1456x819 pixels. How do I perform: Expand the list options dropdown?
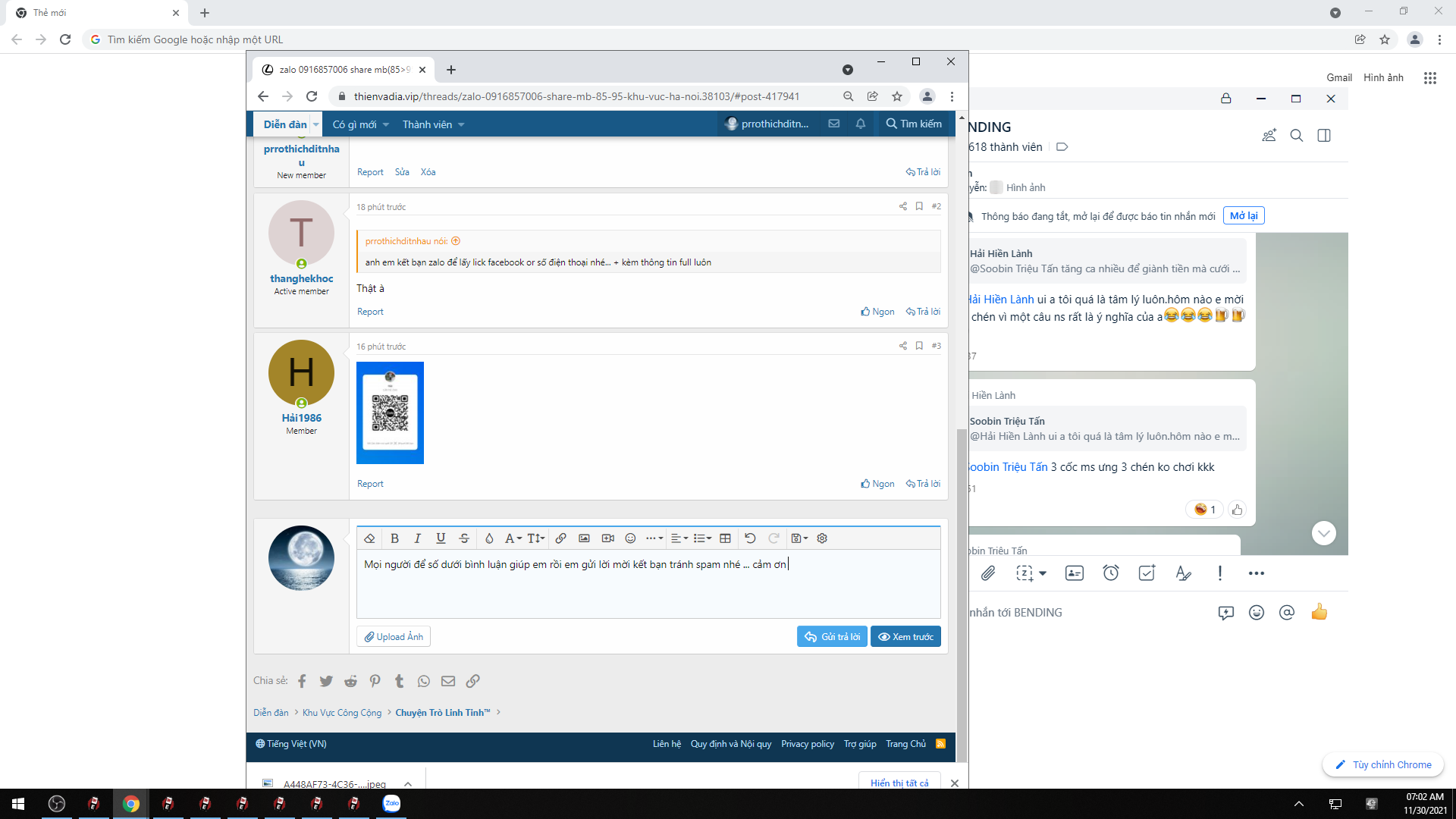(702, 538)
